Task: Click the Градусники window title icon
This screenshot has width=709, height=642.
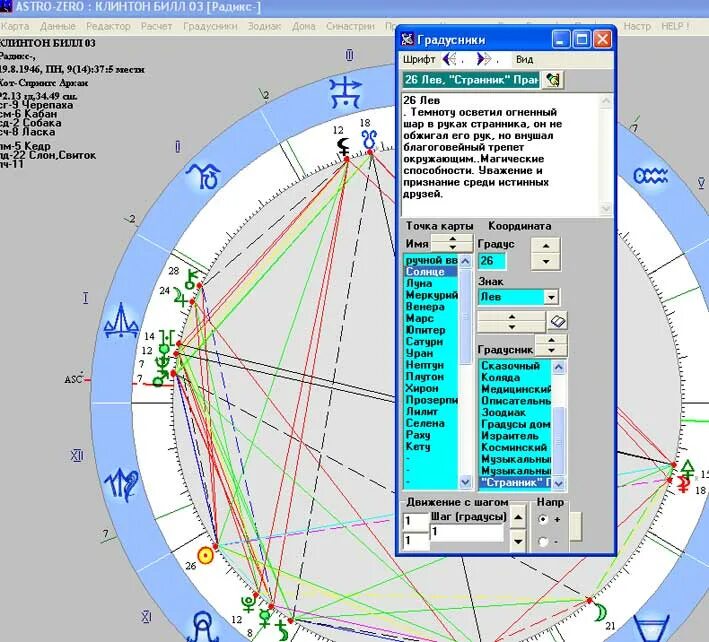Action: 407,39
